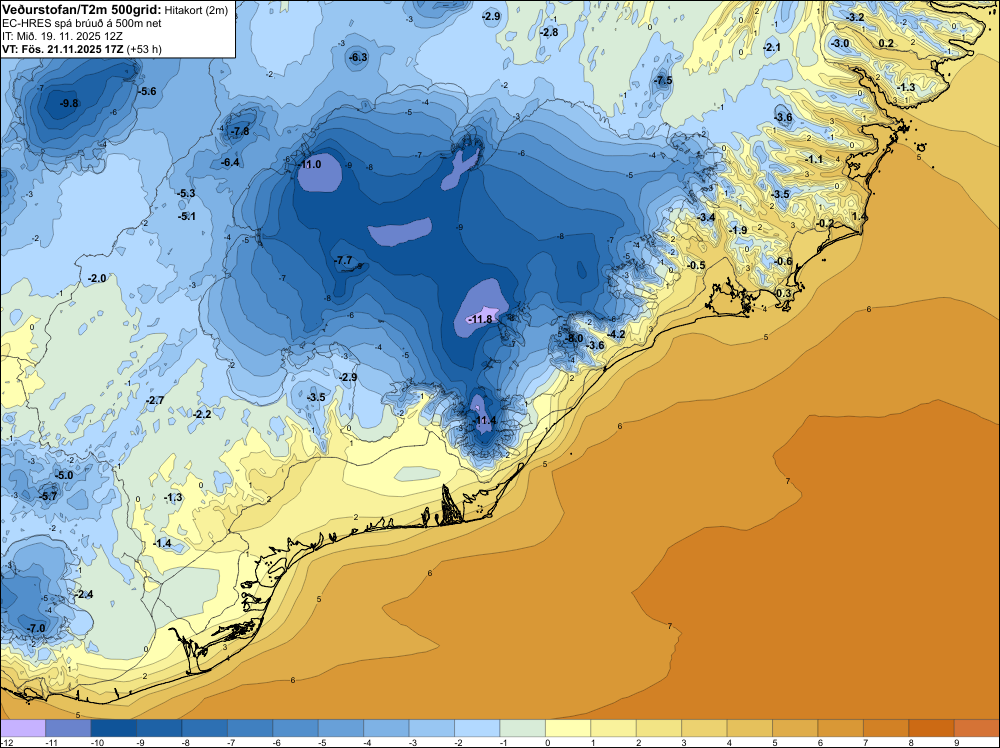Viewport: 1000px width, 748px height.
Task: Select the 'EC-HRES spá brúuð á 500m net' line
Action: [82, 23]
